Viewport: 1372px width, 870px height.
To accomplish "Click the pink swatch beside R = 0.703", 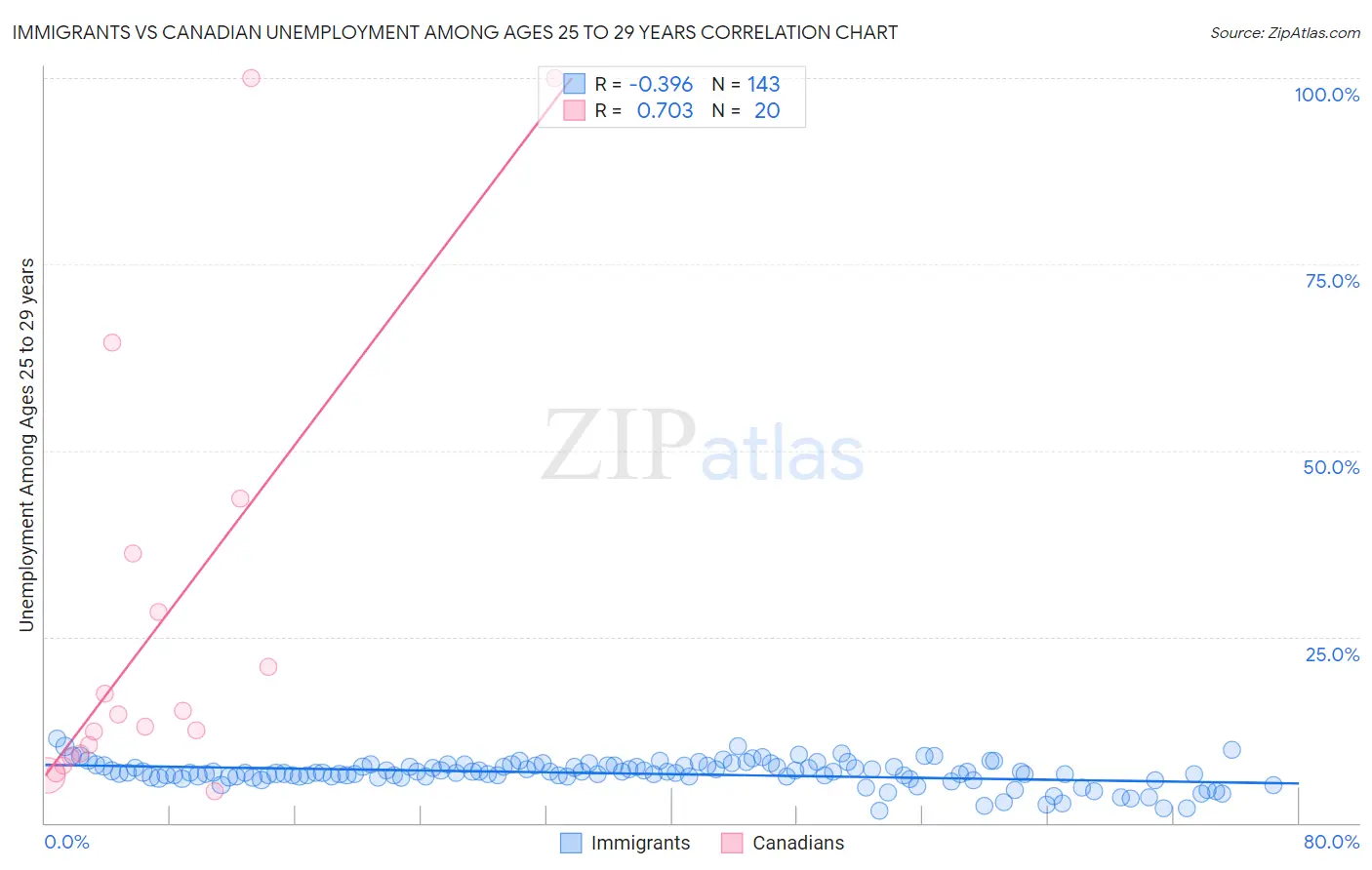I will click(x=574, y=110).
